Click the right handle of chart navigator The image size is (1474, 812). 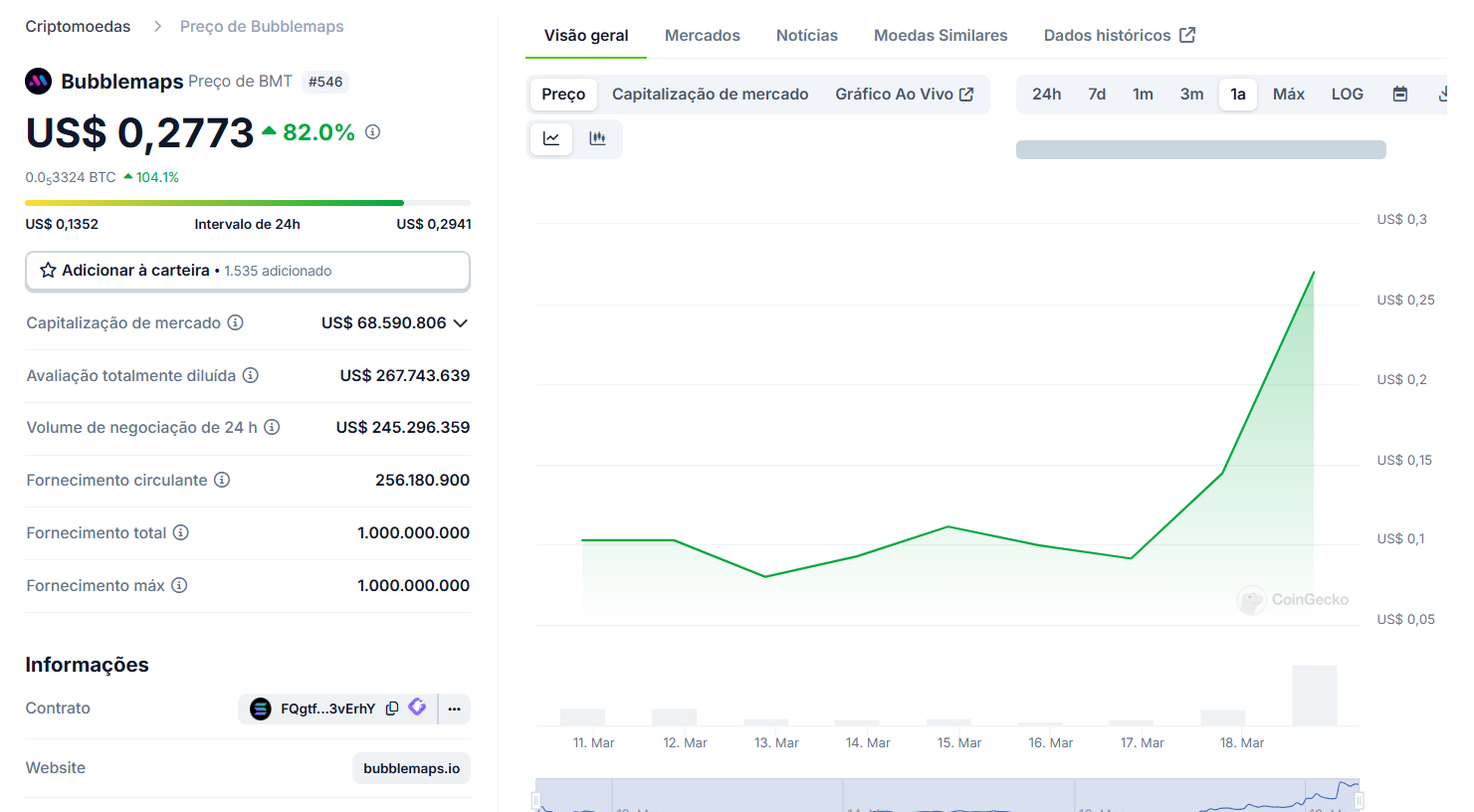click(1359, 800)
